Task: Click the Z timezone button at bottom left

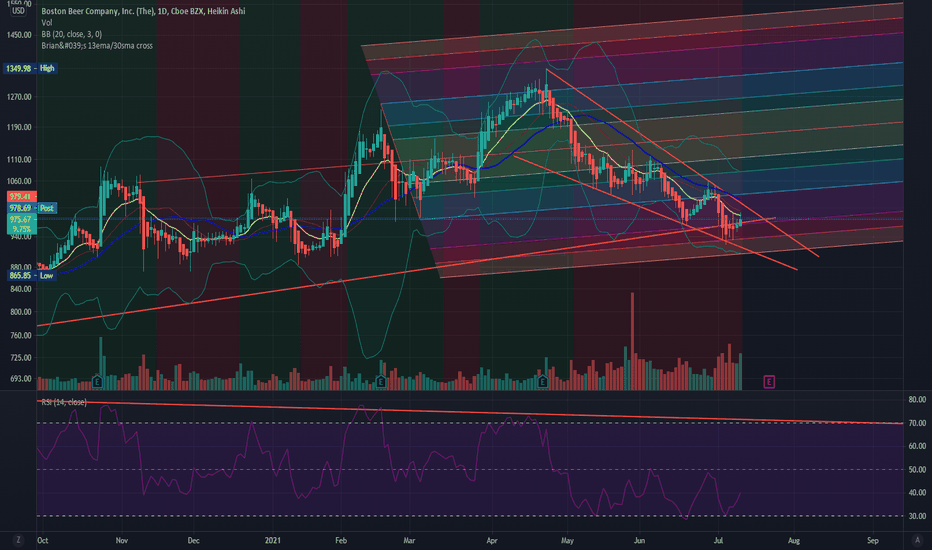Action: pyautogui.click(x=18, y=540)
